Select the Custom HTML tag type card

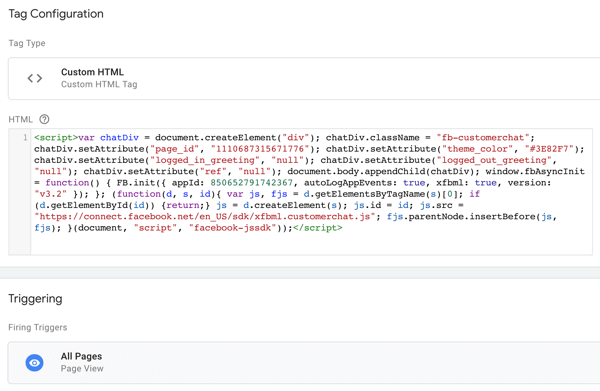(x=304, y=78)
